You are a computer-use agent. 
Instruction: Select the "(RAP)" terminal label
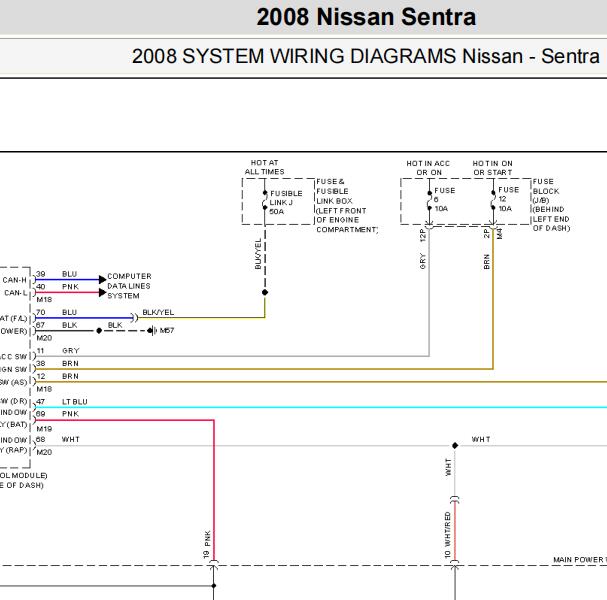[16, 450]
